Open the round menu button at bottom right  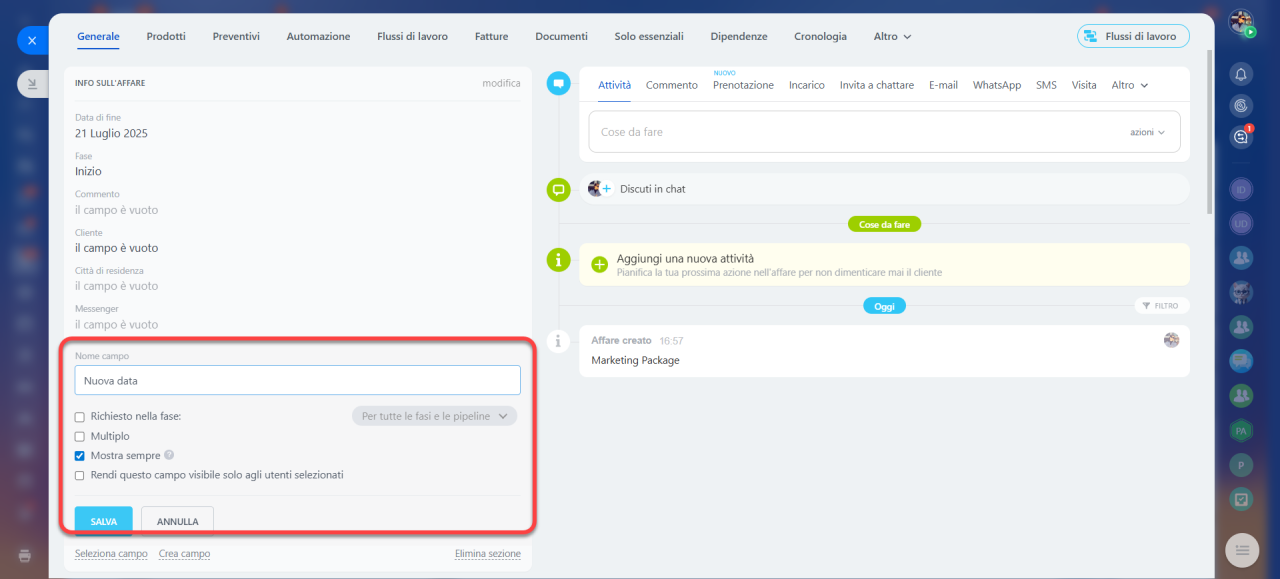coord(1242,549)
